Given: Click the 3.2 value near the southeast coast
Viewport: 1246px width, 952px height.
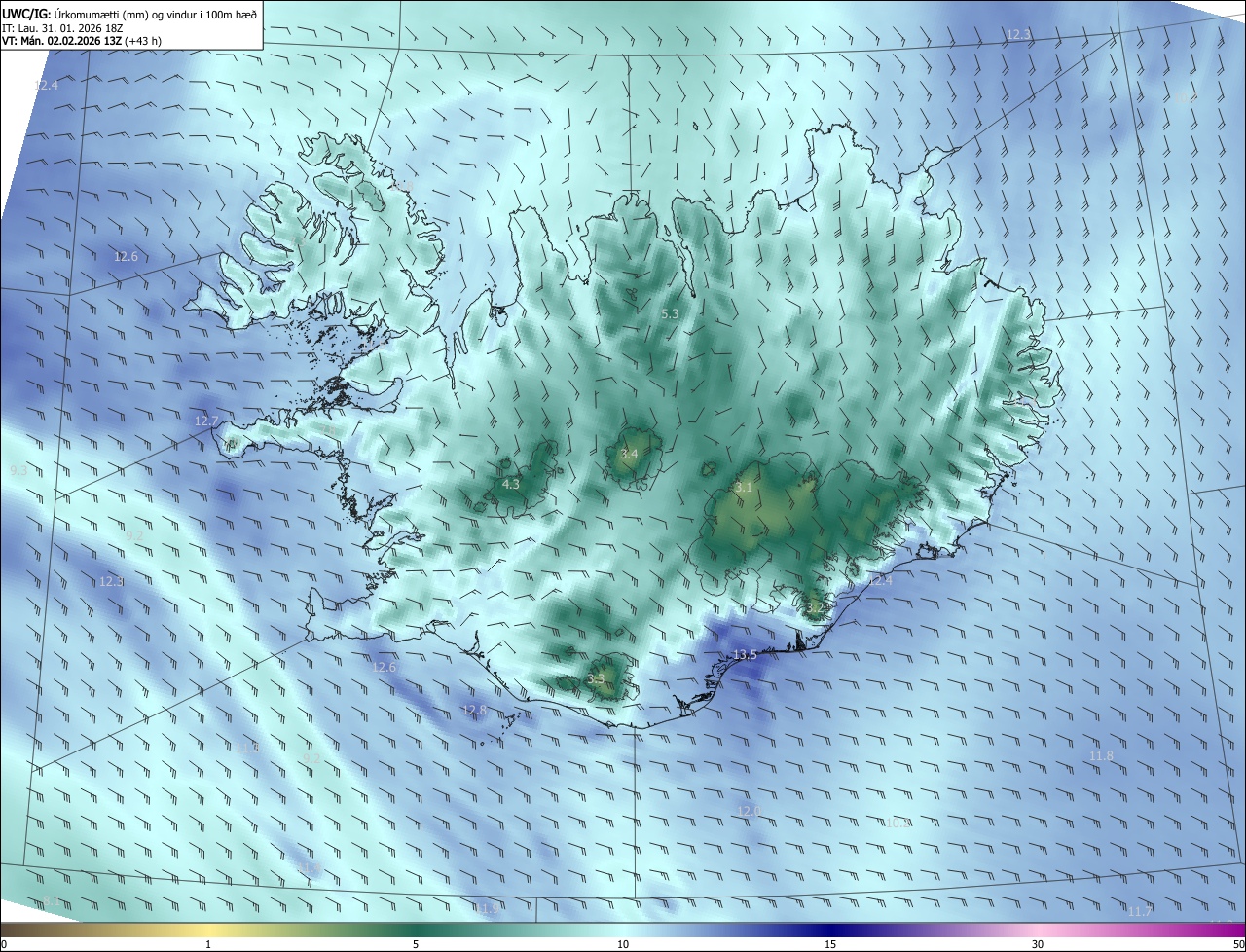Looking at the screenshot, I should 815,607.
